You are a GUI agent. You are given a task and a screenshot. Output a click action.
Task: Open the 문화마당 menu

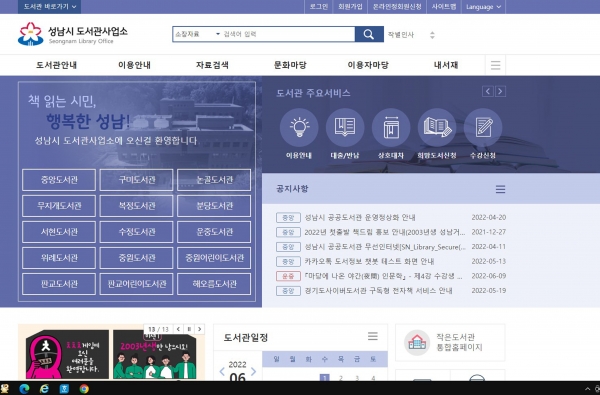tap(290, 65)
